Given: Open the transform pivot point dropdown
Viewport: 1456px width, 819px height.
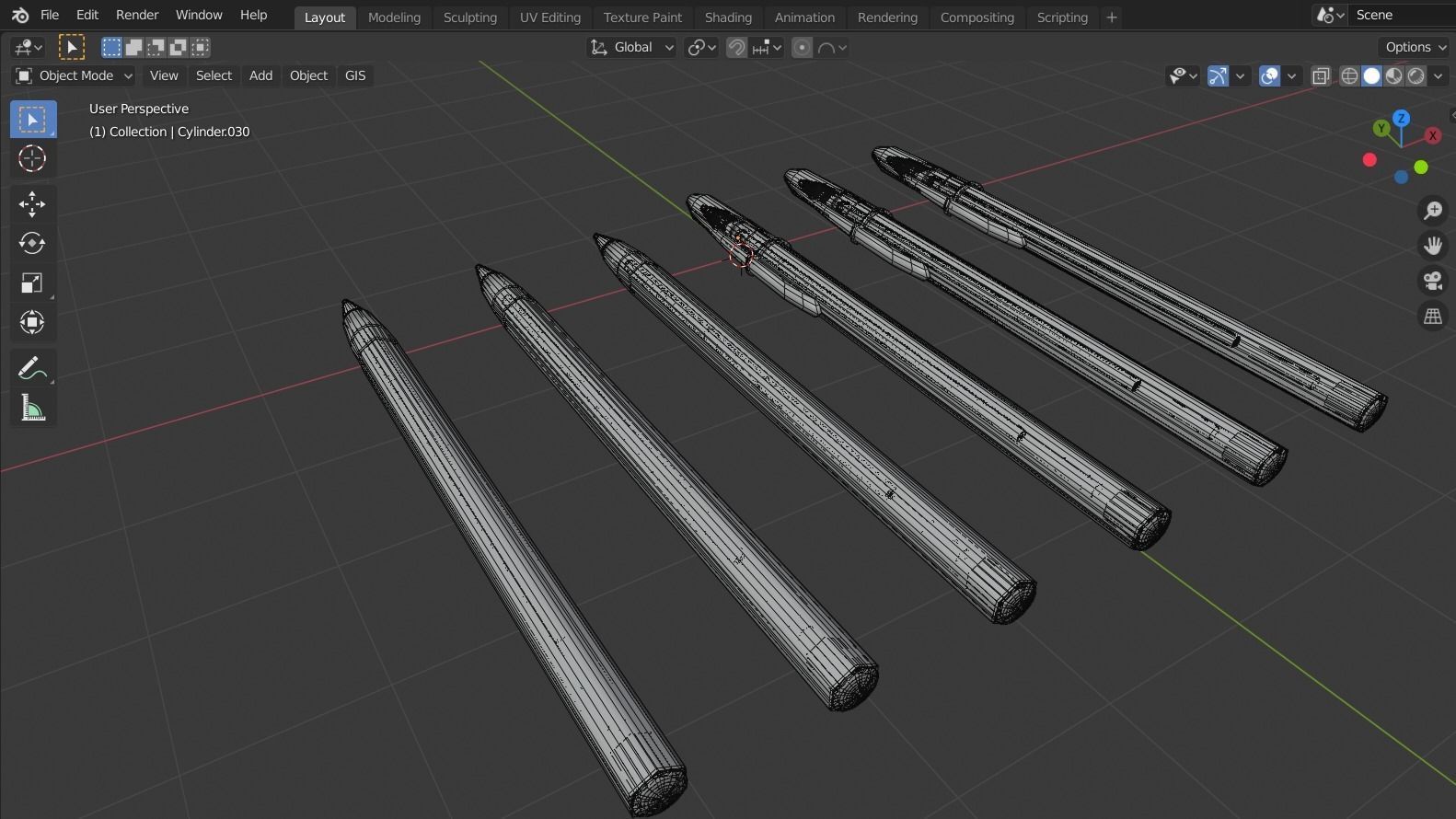Looking at the screenshot, I should 701,47.
